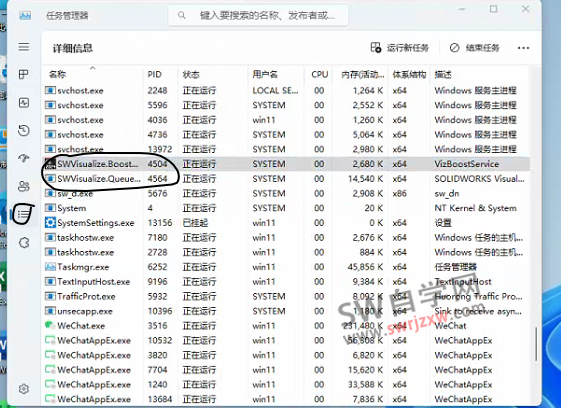Click the Run new task button

click(400, 48)
